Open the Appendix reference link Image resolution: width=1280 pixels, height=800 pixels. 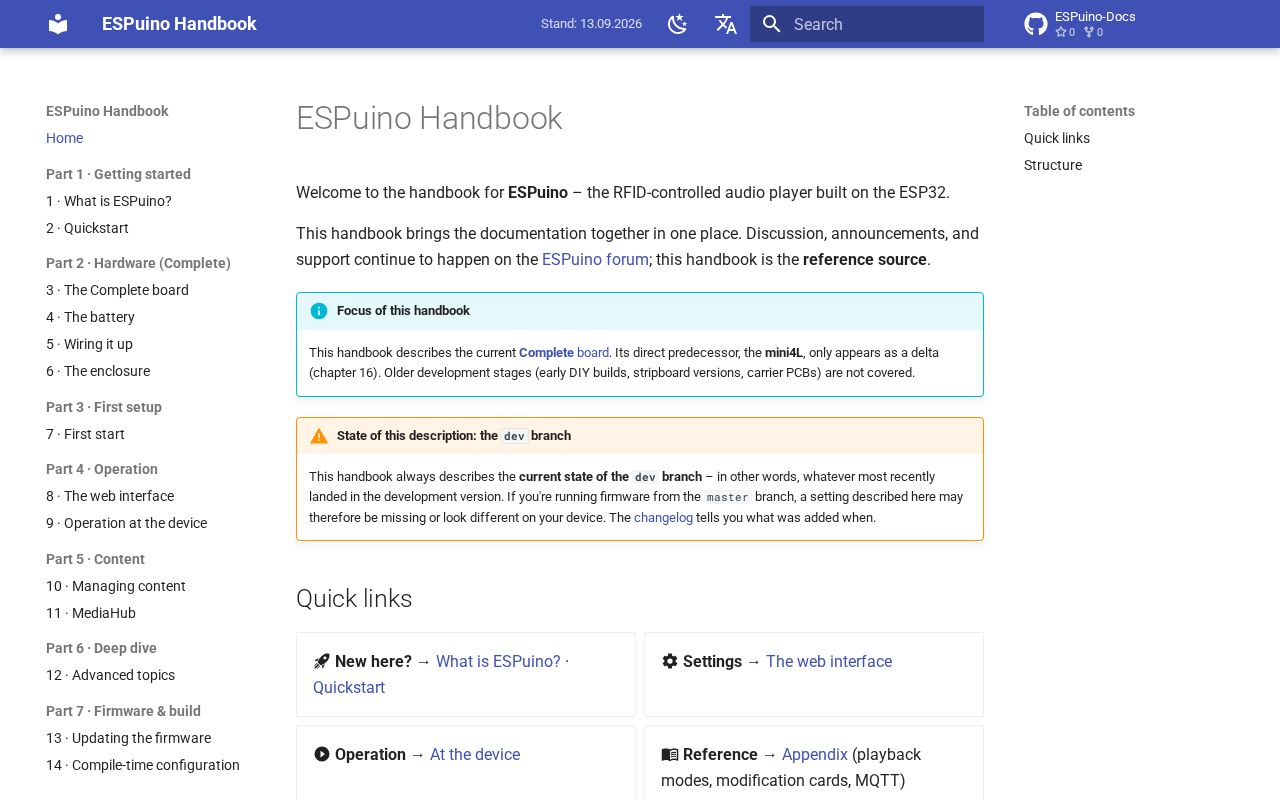(x=815, y=754)
